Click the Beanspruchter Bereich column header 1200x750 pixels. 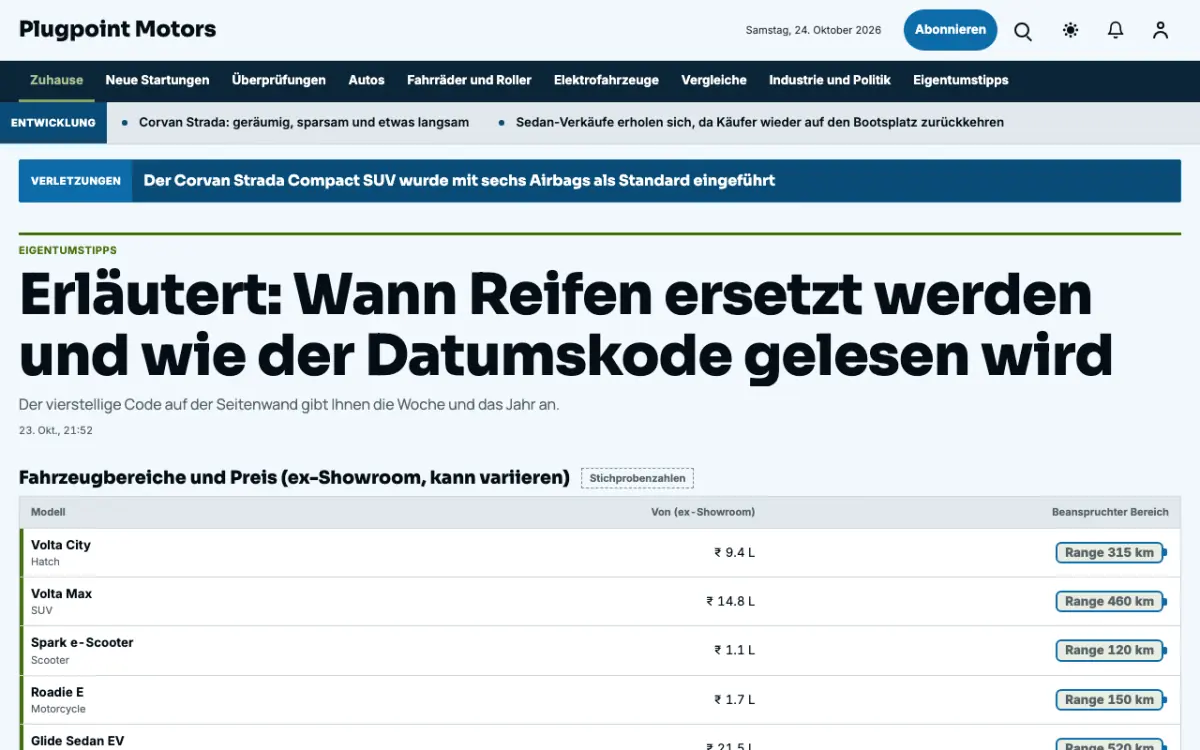pos(1110,512)
